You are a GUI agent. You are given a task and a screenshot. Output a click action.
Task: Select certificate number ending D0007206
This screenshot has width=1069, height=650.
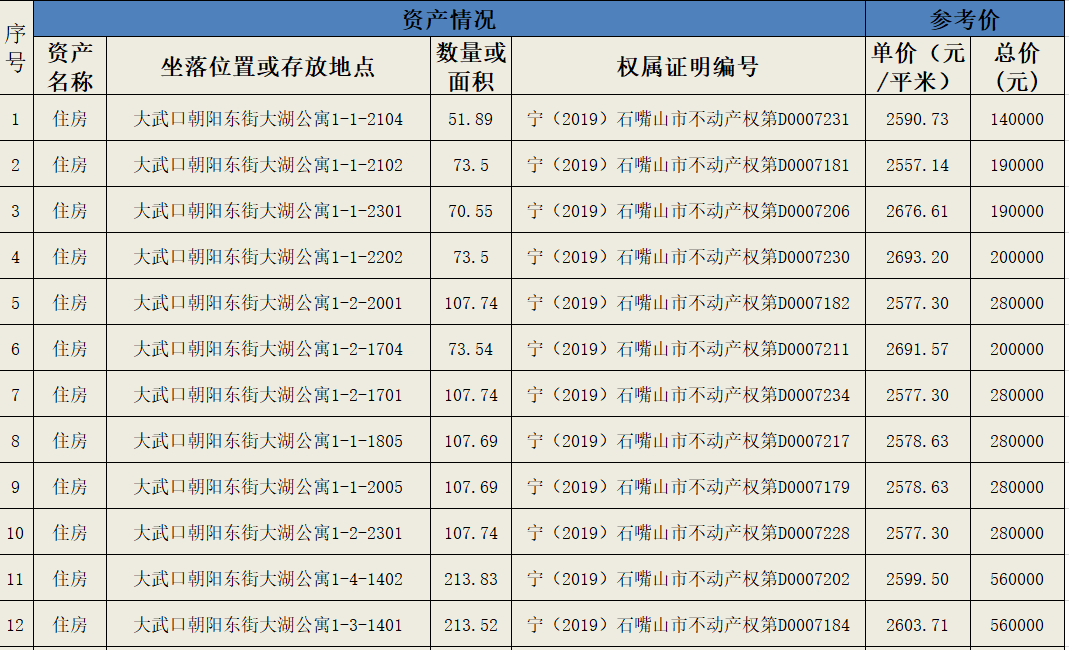click(x=688, y=211)
